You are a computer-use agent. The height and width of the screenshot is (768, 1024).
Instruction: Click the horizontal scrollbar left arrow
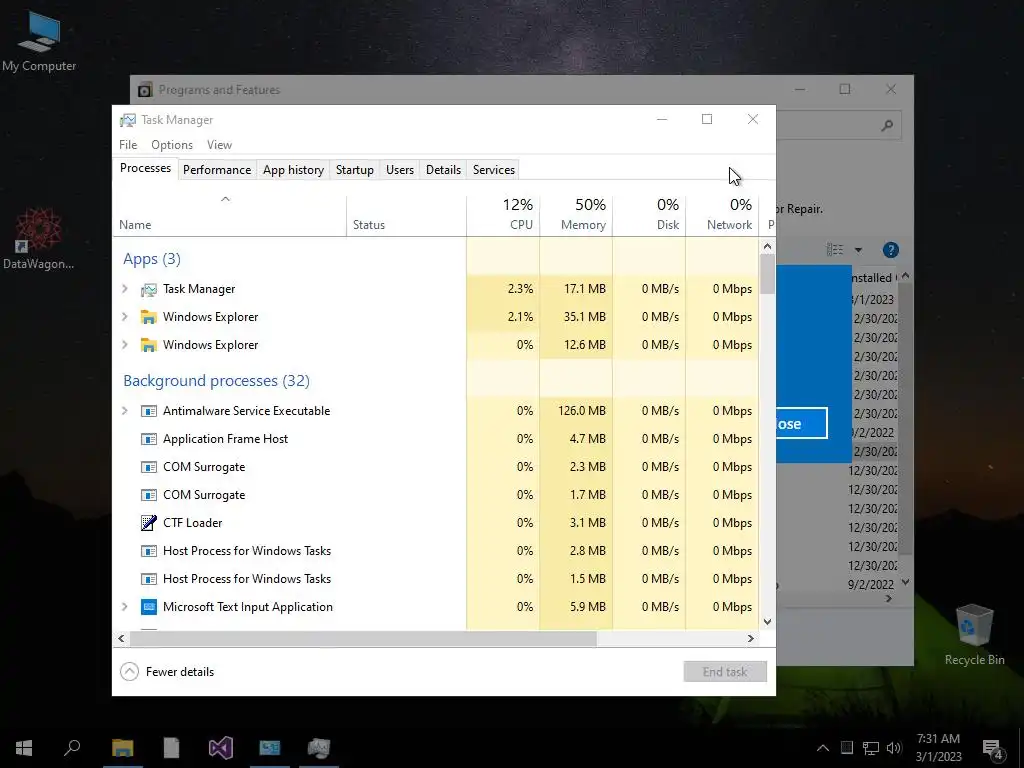tap(121, 639)
